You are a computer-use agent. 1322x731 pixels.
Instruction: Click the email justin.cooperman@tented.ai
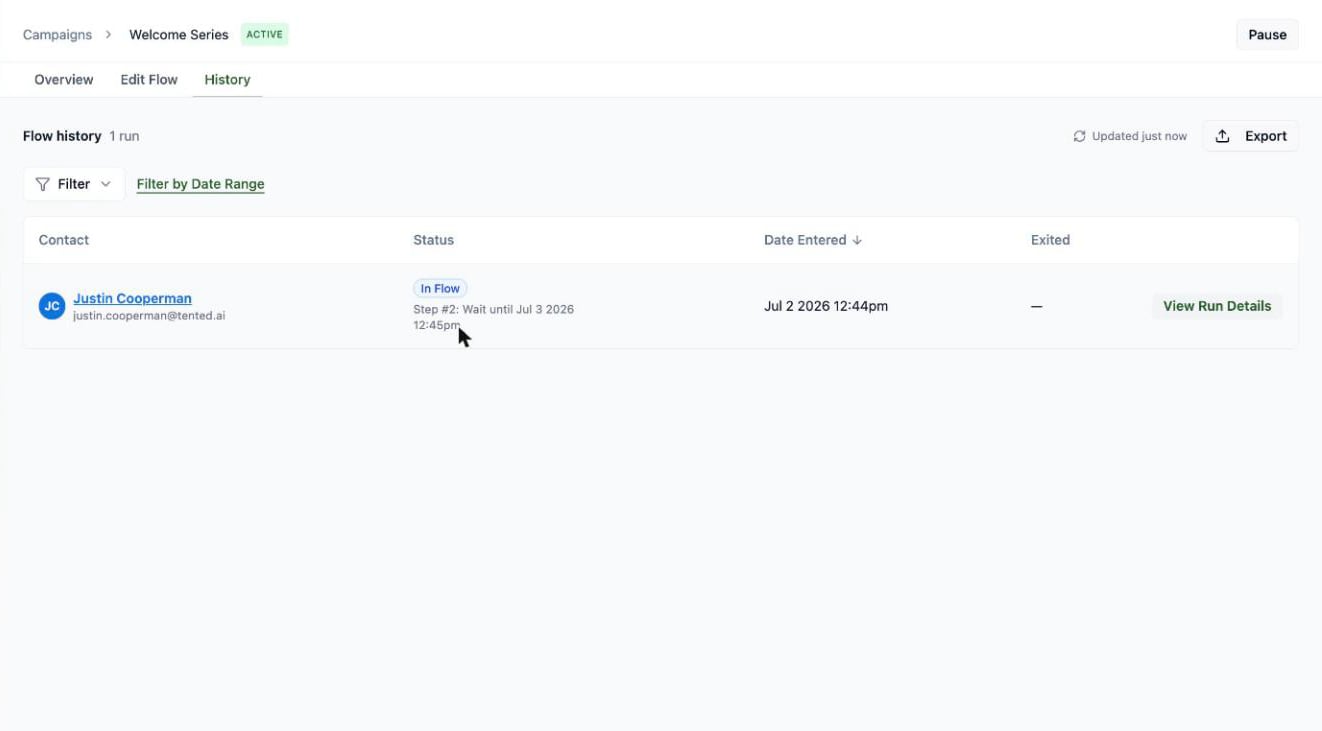click(x=149, y=316)
